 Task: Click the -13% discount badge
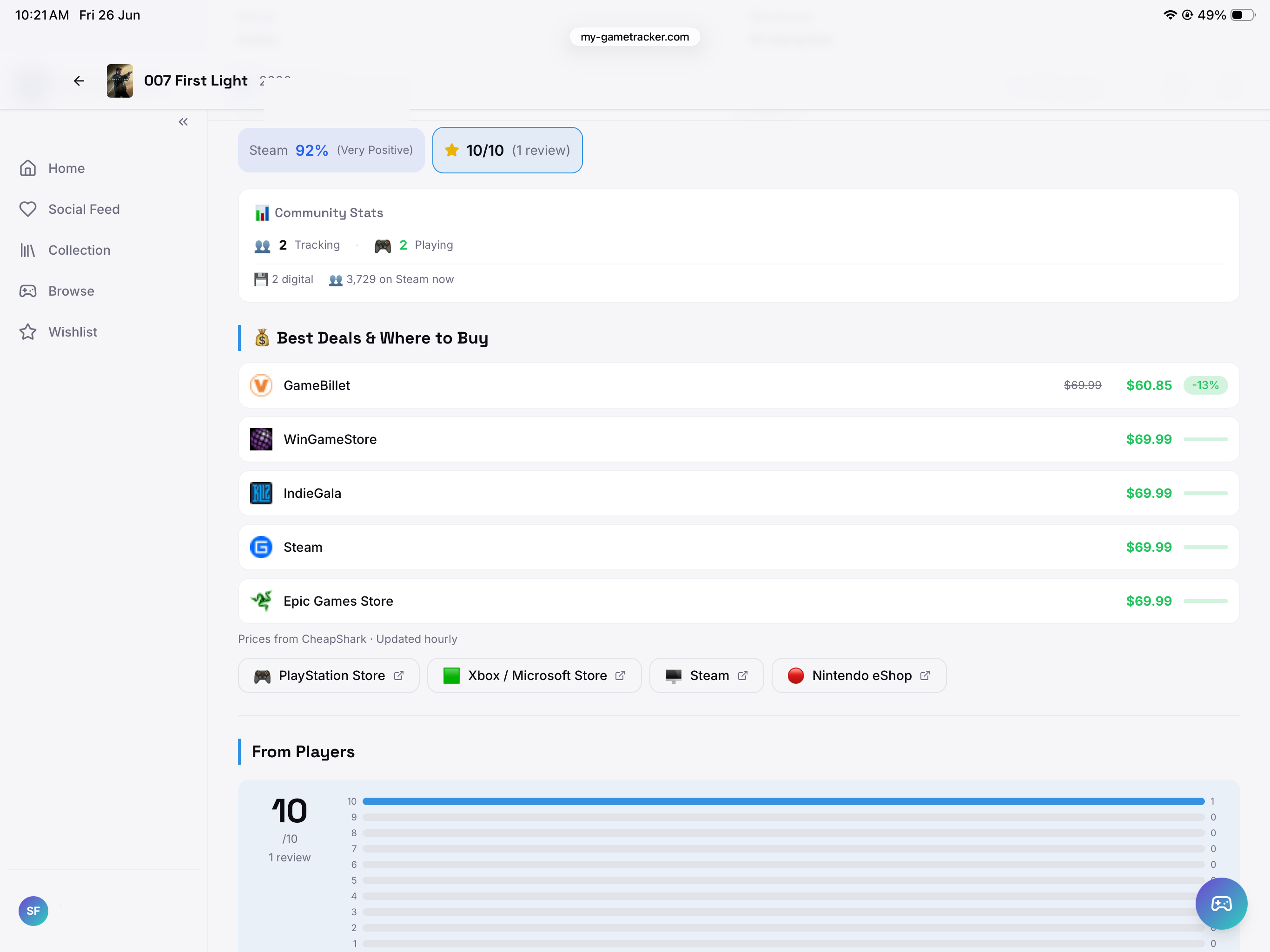coord(1205,385)
